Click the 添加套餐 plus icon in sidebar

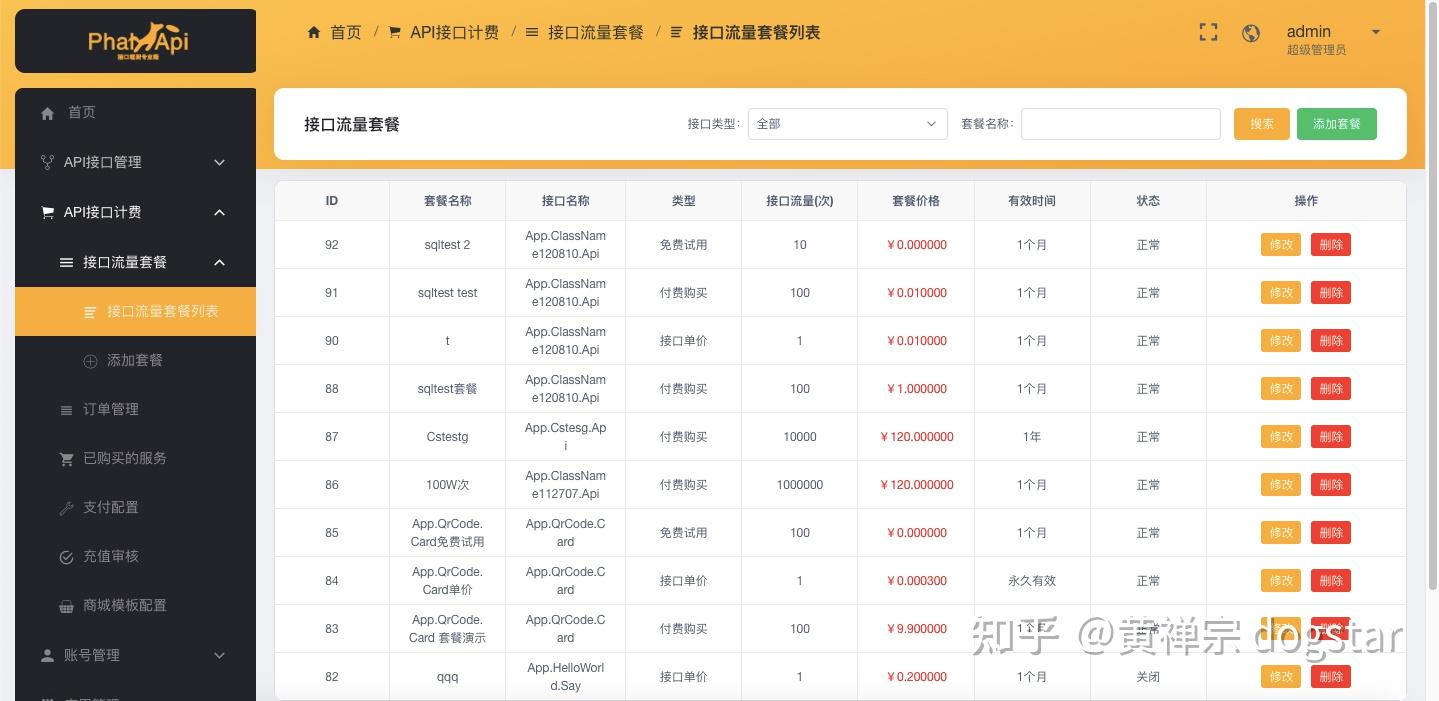(x=90, y=360)
